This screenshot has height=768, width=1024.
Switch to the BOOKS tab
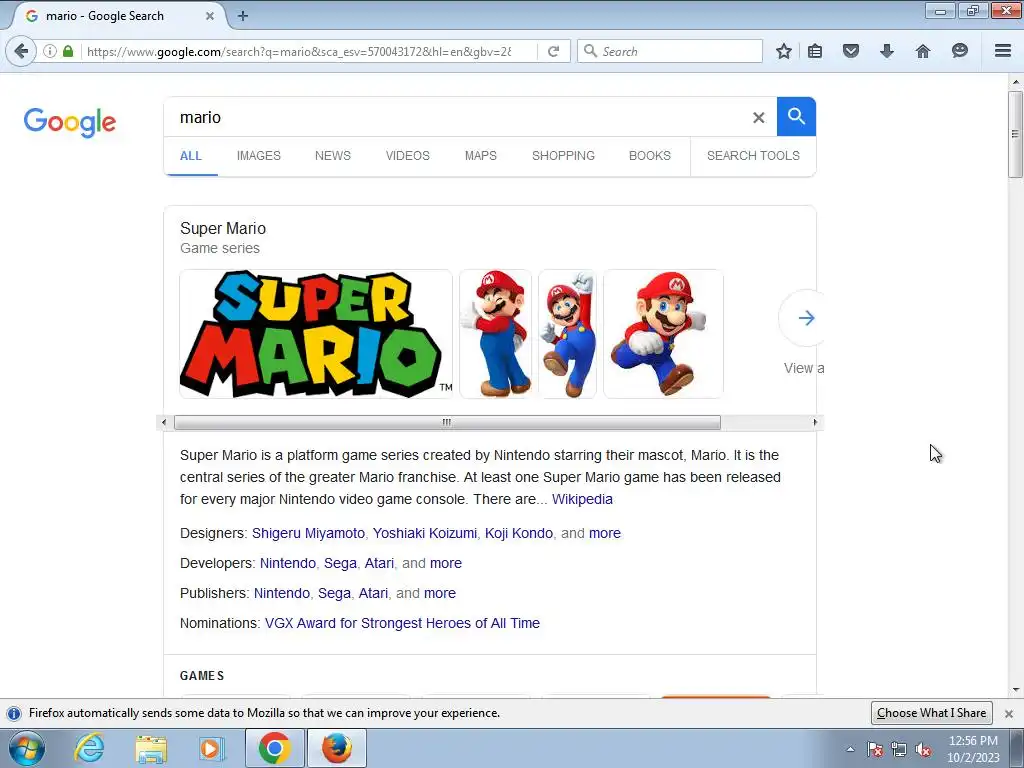pos(650,155)
